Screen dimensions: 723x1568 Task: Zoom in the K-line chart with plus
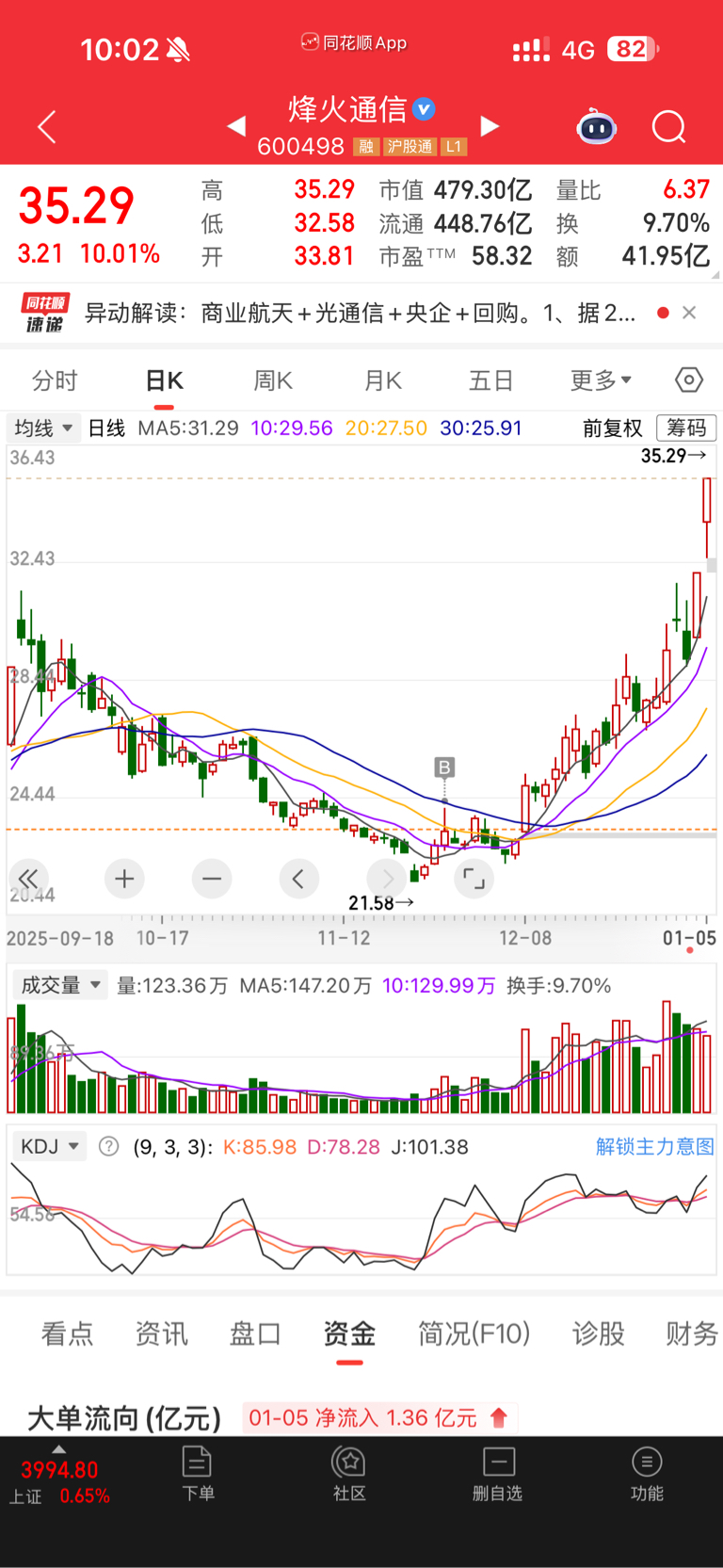[x=124, y=880]
